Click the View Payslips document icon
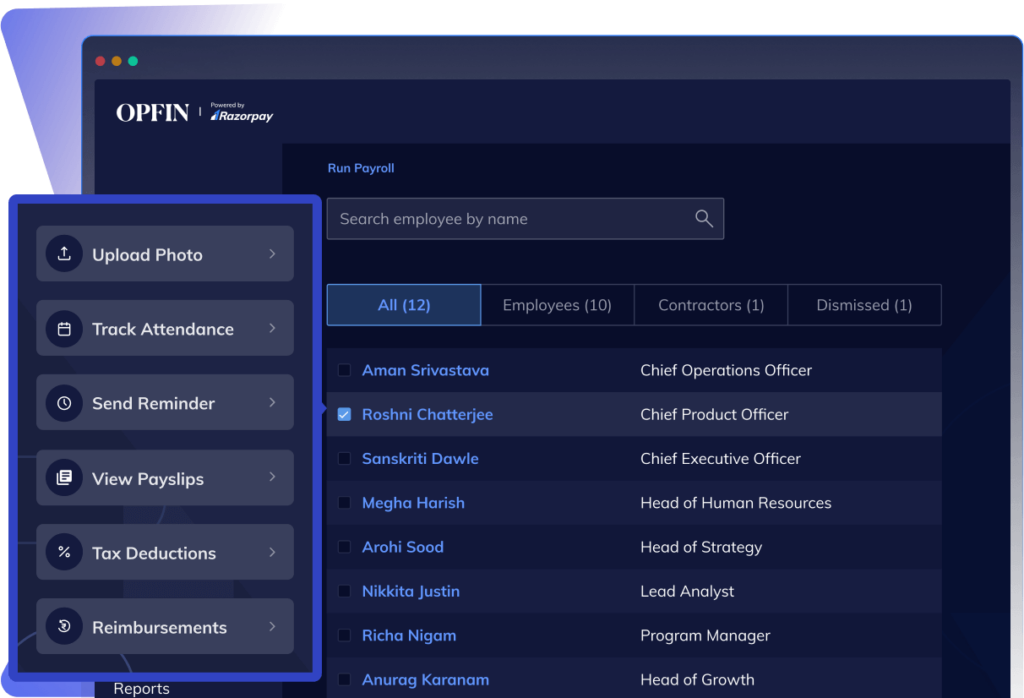This screenshot has width=1024, height=698. [64, 477]
